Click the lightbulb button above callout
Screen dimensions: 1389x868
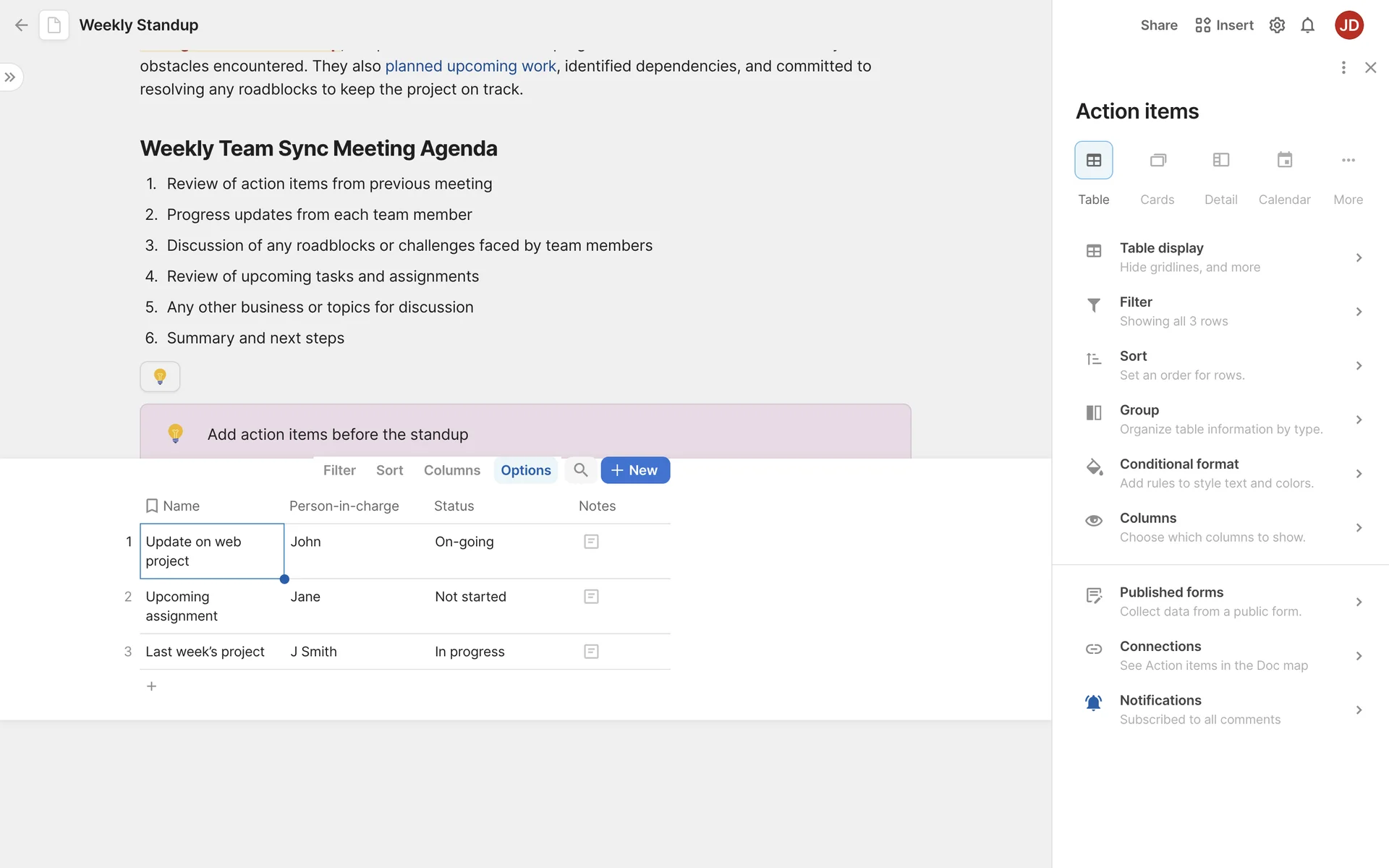coord(160,376)
